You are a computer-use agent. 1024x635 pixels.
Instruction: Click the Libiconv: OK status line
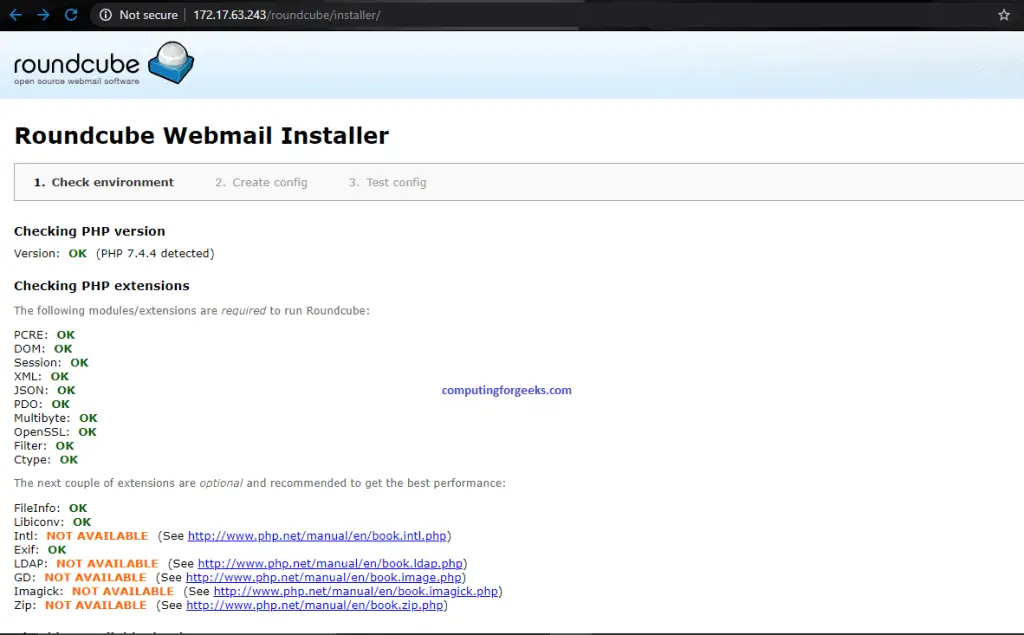click(x=52, y=522)
